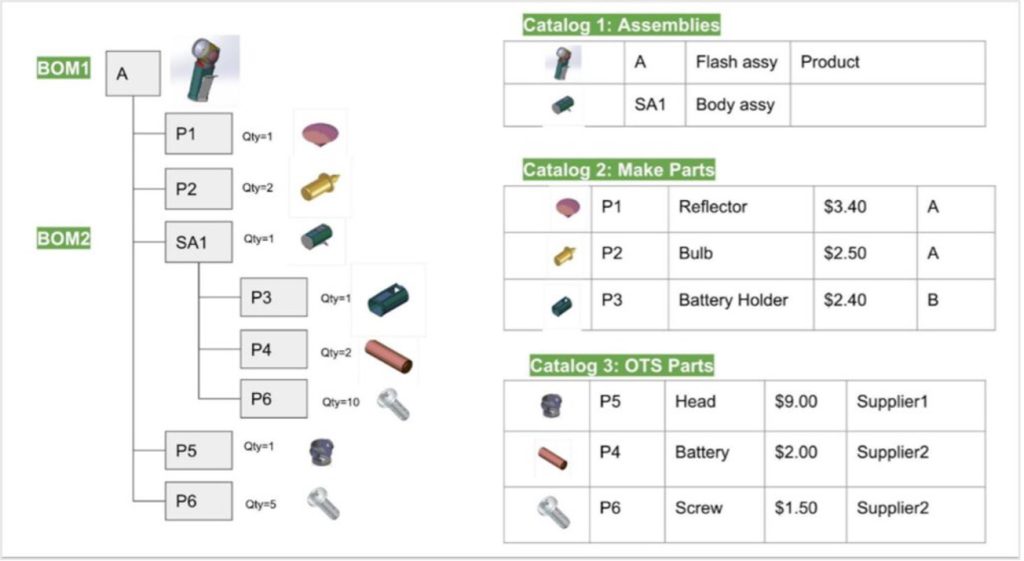Click the flash assy thumbnail in Catalog 1
The image size is (1024, 561).
click(562, 63)
